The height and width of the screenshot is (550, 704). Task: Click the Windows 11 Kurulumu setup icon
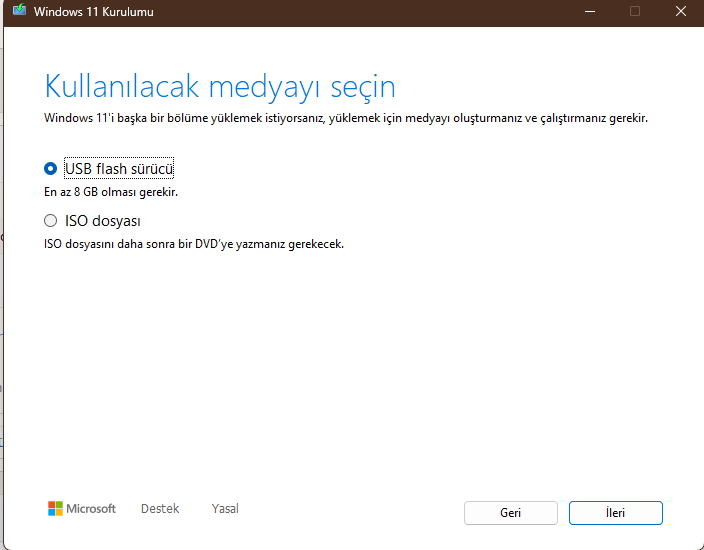click(19, 10)
